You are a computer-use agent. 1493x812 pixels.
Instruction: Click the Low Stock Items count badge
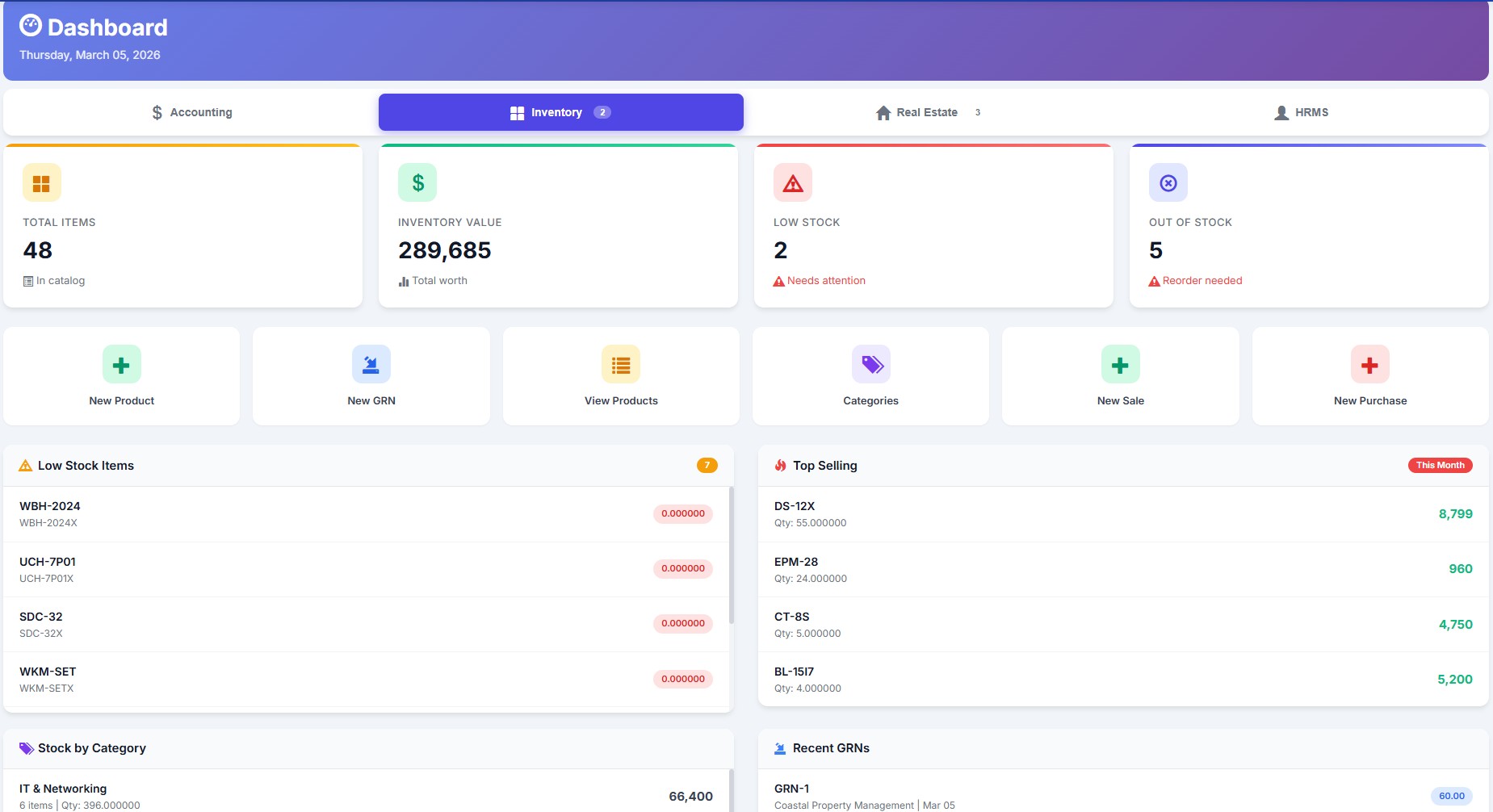tap(707, 465)
